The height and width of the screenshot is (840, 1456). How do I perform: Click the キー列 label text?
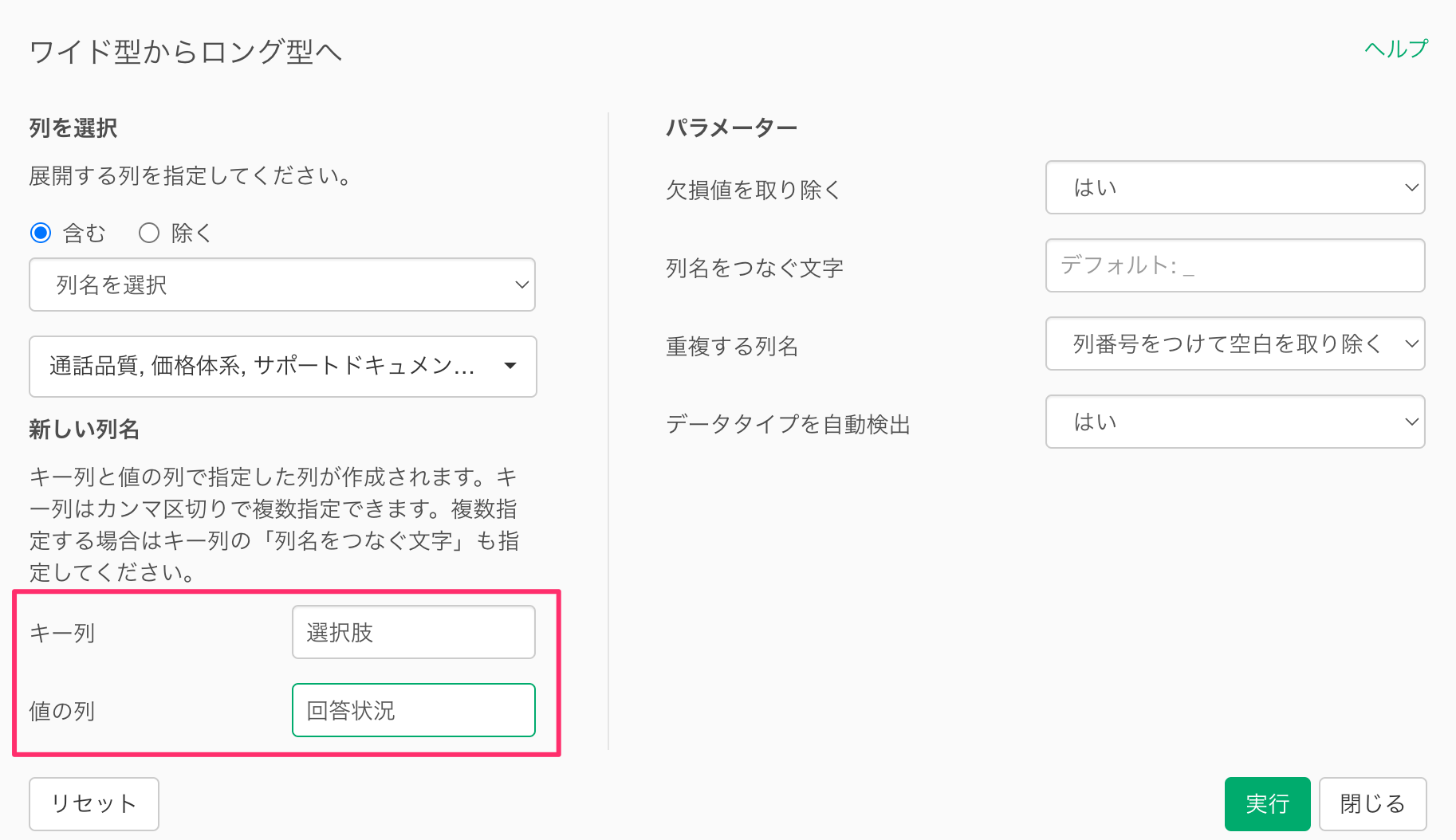(x=62, y=633)
